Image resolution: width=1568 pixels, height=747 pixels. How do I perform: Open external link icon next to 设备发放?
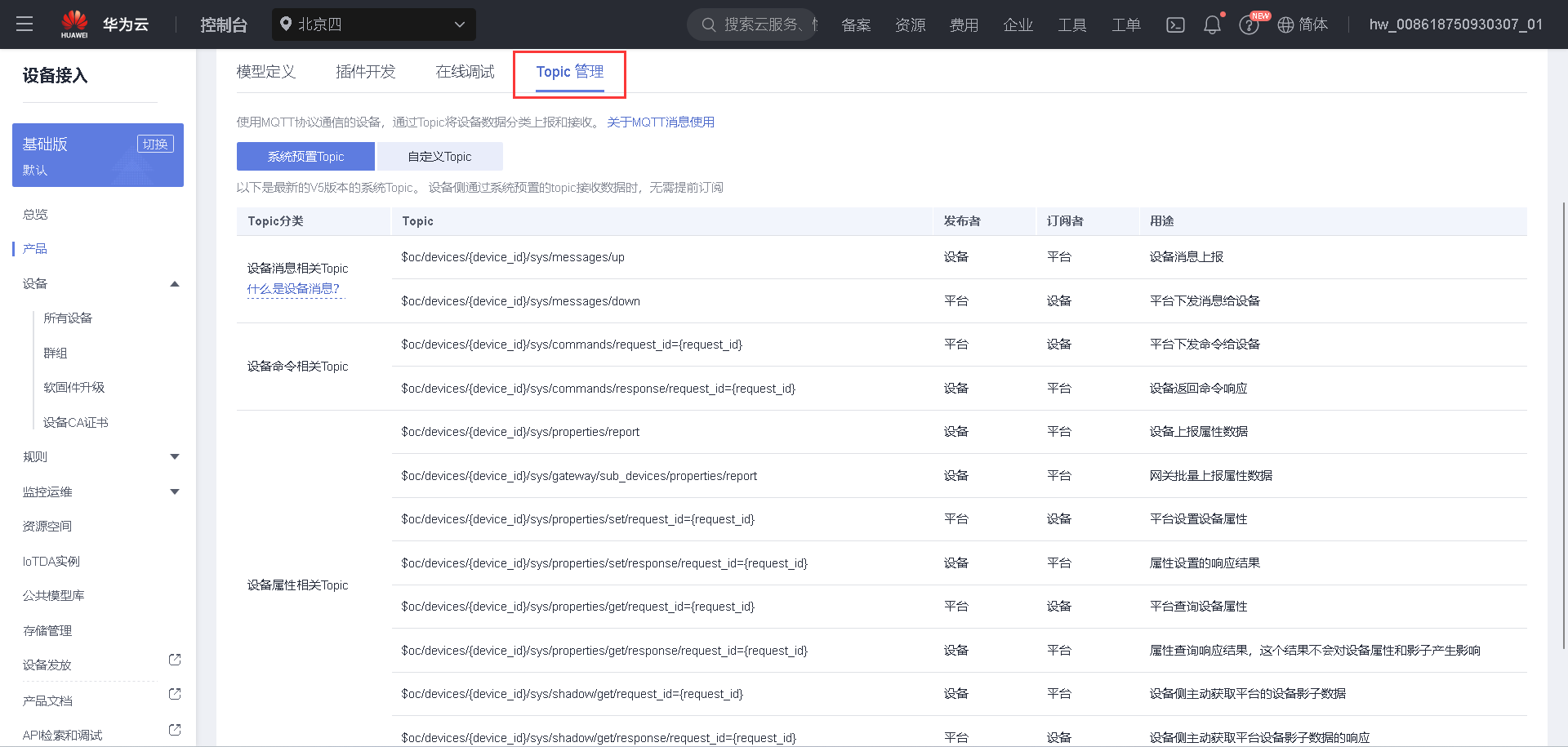pos(175,660)
